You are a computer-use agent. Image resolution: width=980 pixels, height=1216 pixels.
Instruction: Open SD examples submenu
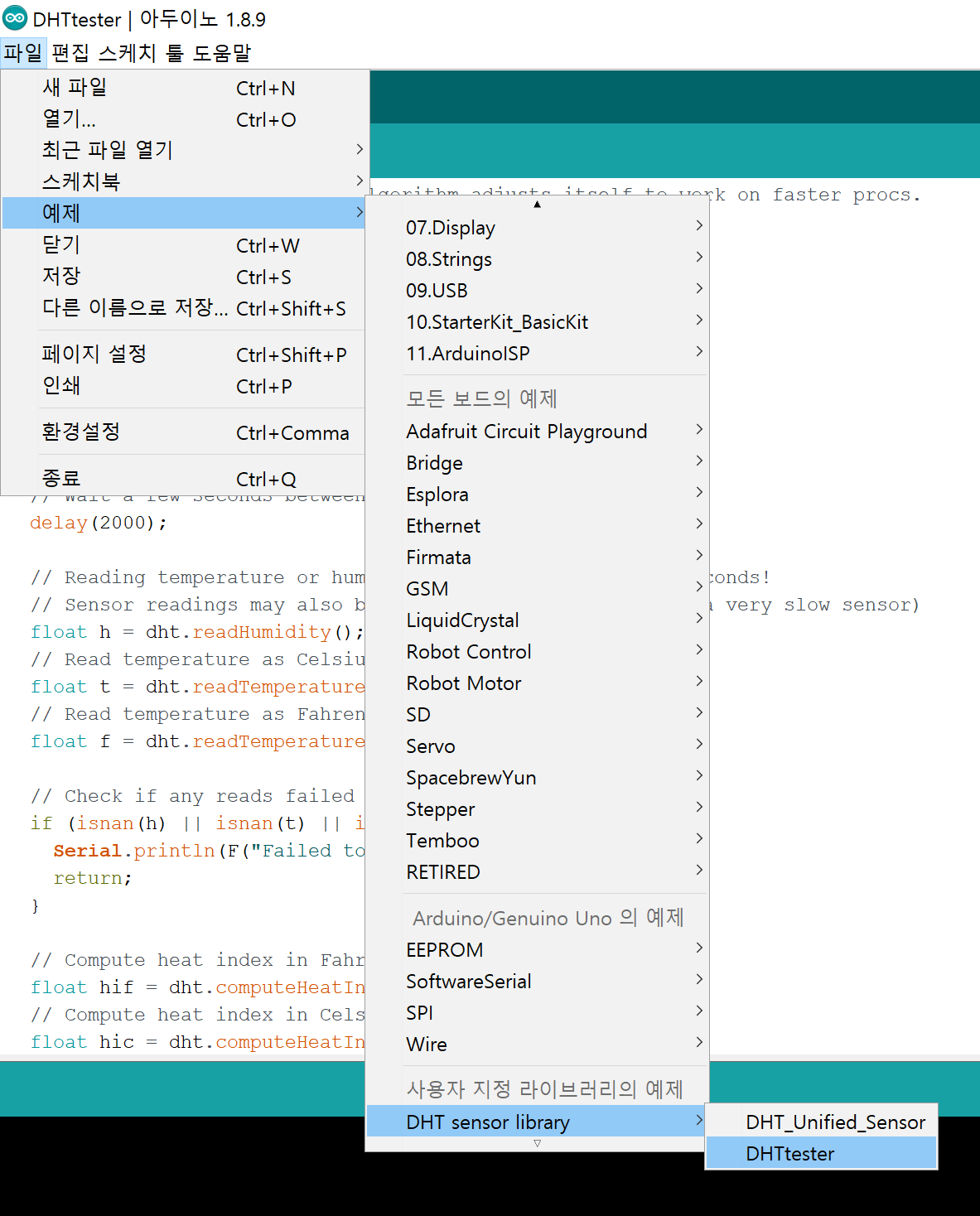tap(537, 714)
